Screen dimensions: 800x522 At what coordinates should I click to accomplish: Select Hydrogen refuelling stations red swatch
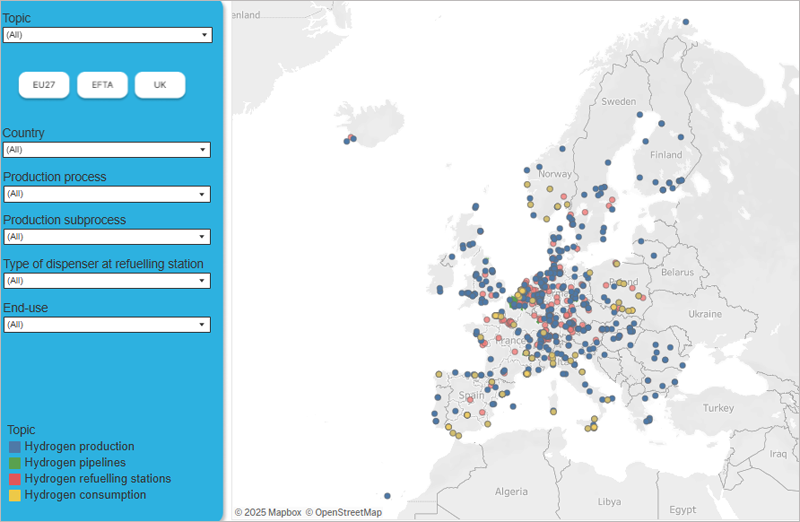pyautogui.click(x=14, y=479)
